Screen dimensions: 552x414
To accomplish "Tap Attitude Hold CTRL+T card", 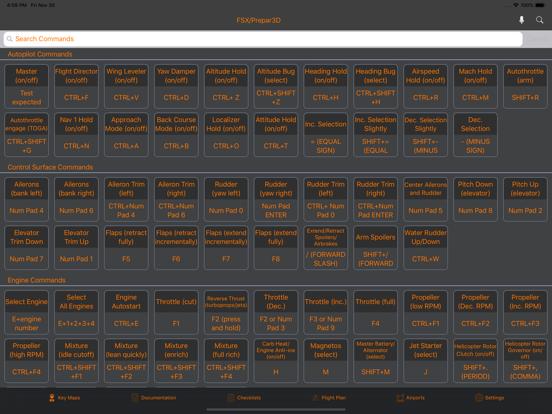I will pos(276,135).
